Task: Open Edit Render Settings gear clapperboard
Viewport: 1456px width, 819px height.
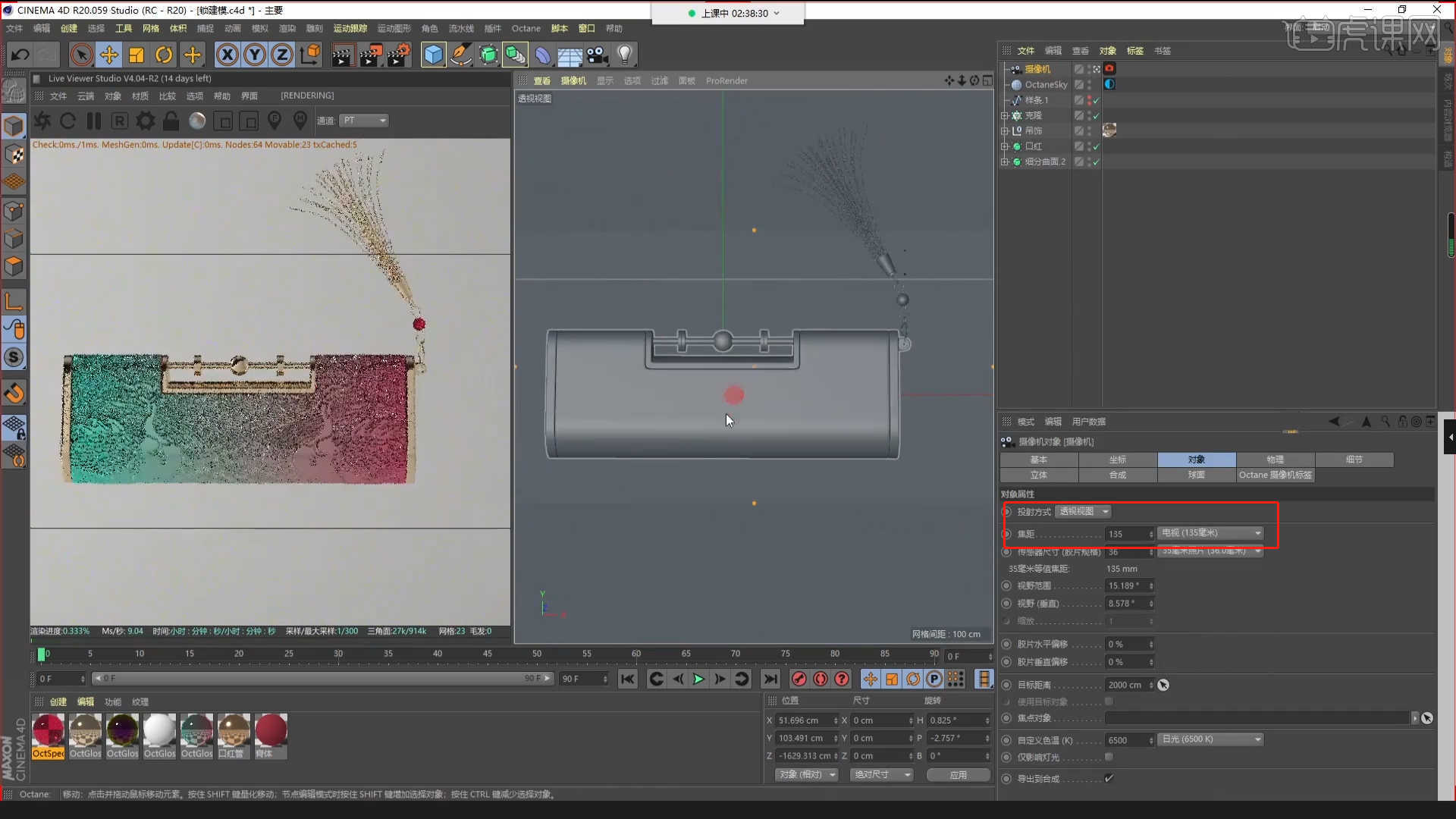Action: tap(400, 55)
